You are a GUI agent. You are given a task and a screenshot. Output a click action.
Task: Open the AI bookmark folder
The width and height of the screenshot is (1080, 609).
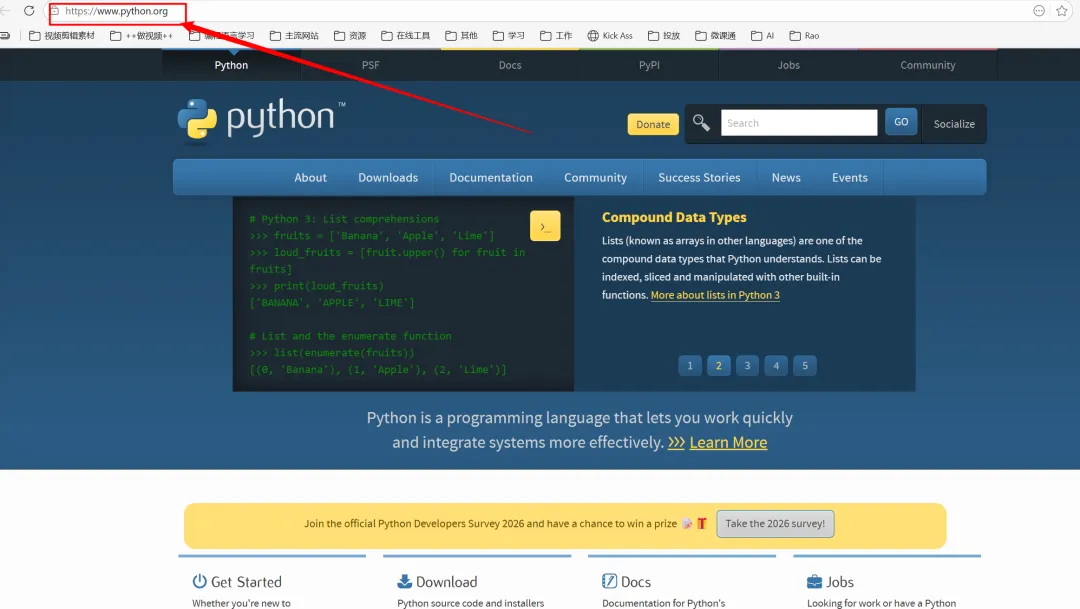point(762,36)
